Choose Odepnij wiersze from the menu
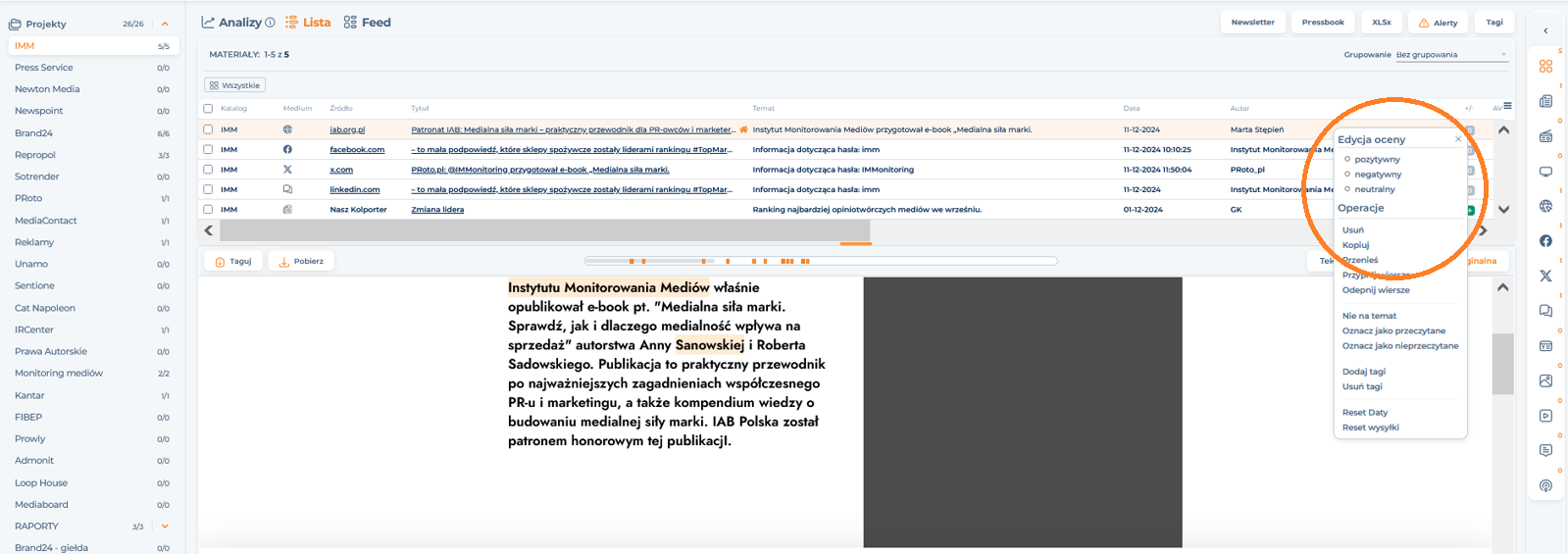 point(1376,290)
